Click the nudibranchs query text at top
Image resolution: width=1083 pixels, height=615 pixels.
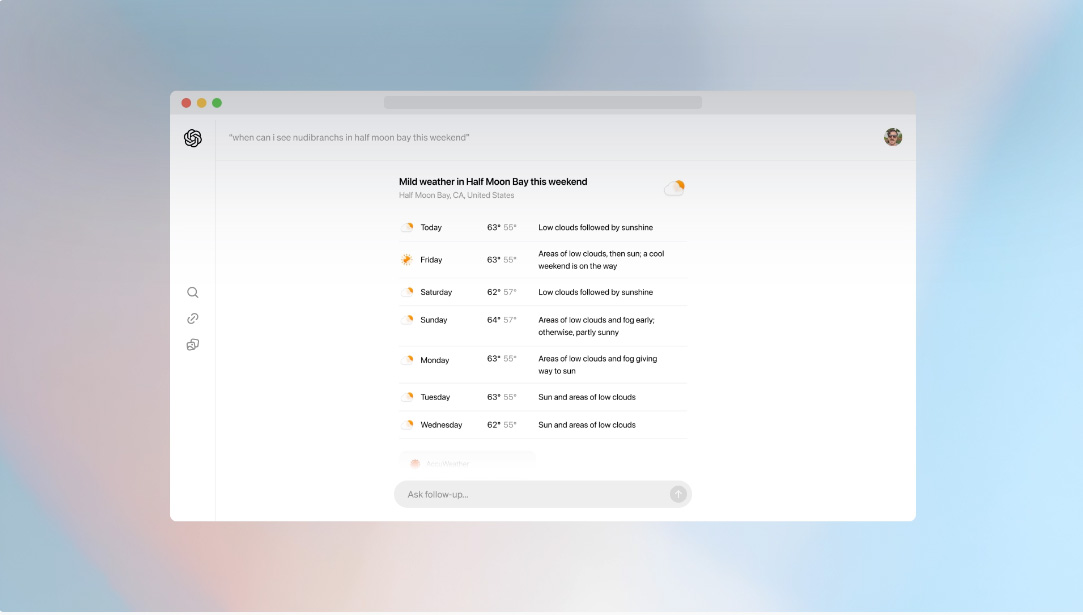349,138
